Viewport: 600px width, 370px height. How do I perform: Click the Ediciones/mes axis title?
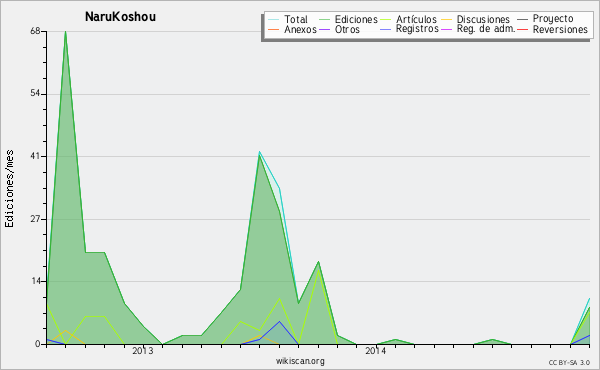(x=9, y=189)
